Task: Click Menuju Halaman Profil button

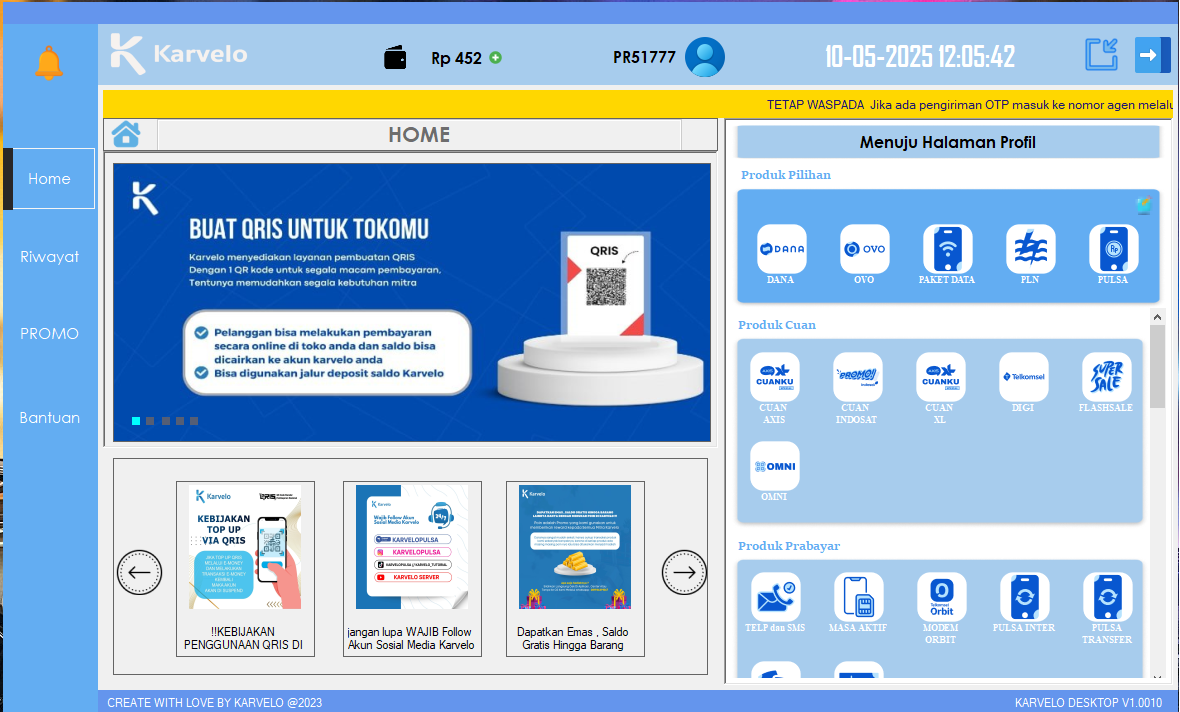Action: pyautogui.click(x=948, y=142)
